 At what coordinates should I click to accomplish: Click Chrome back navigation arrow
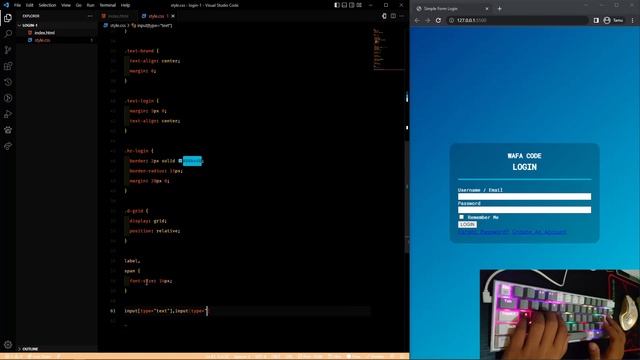(x=417, y=20)
